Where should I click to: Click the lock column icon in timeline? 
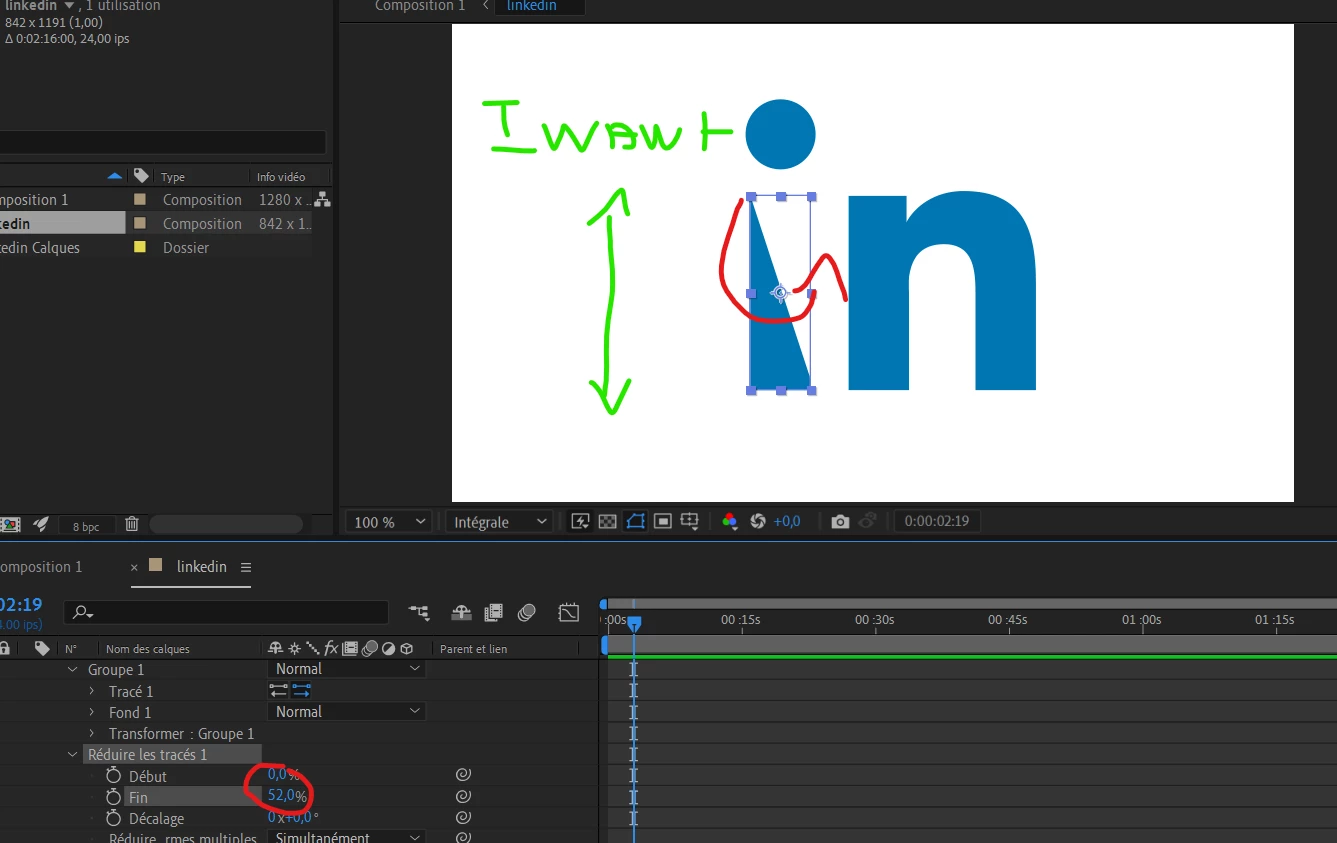click(5, 648)
